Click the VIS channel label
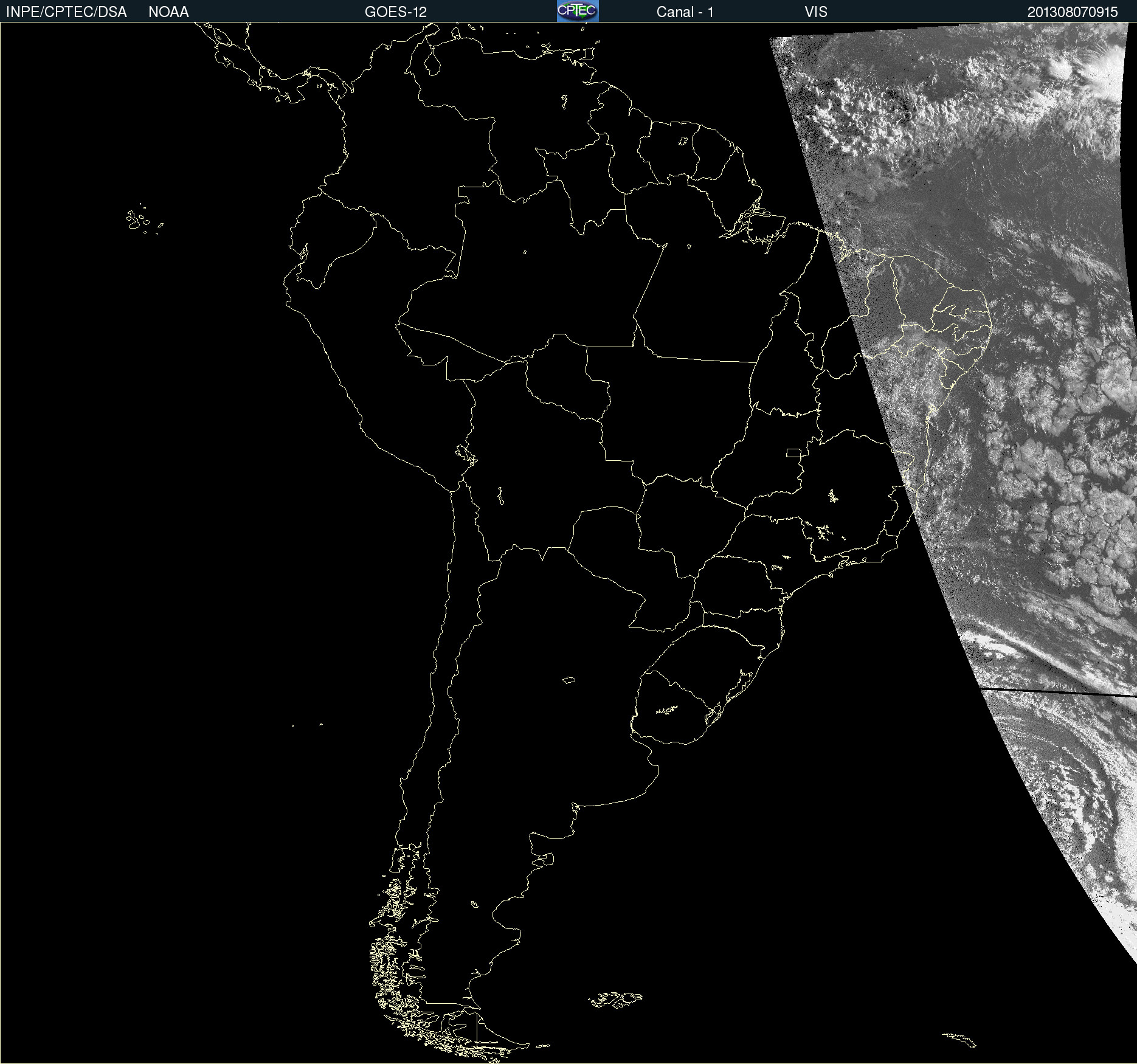The width and height of the screenshot is (1137, 1064). 816,12
